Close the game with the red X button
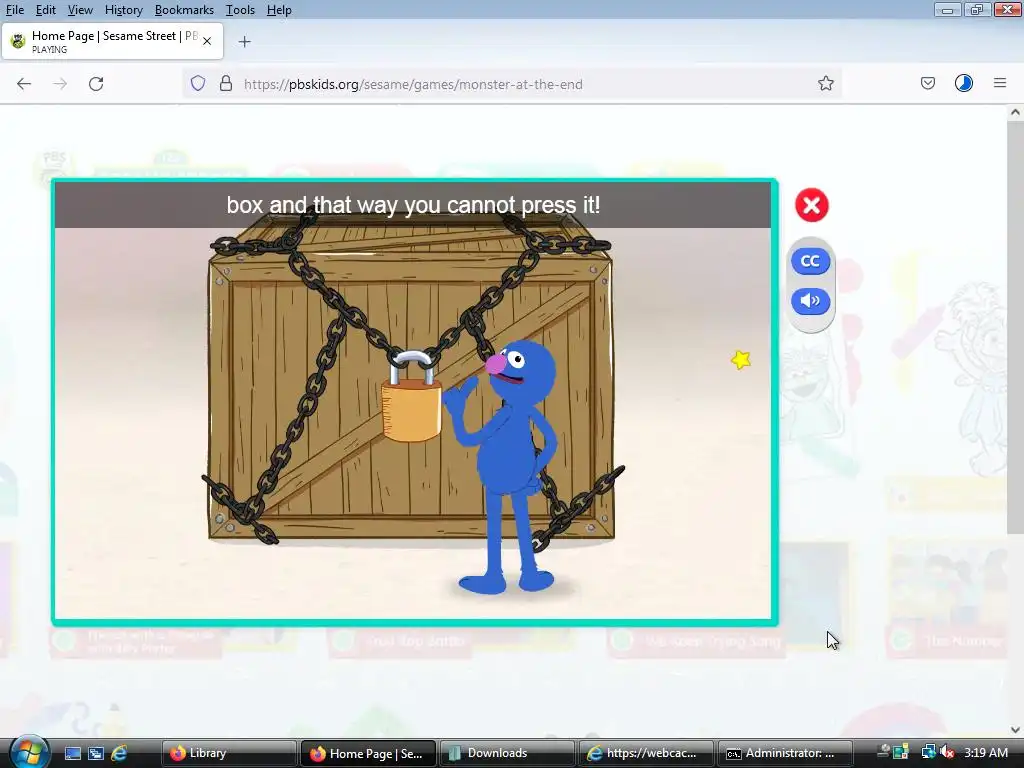The width and height of the screenshot is (1024, 768). point(811,205)
